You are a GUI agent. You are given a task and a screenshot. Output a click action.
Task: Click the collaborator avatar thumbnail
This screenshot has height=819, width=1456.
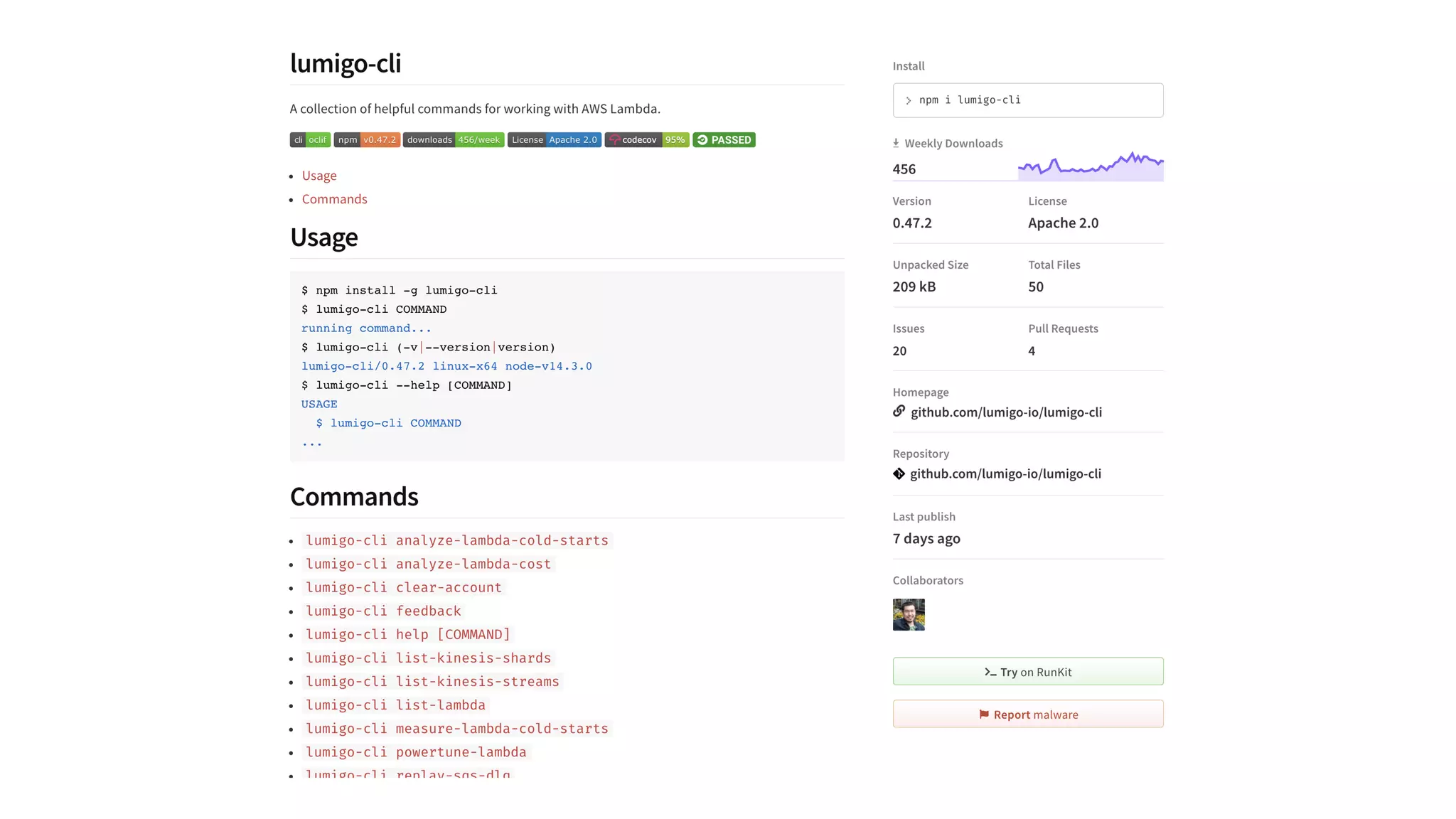pos(909,614)
